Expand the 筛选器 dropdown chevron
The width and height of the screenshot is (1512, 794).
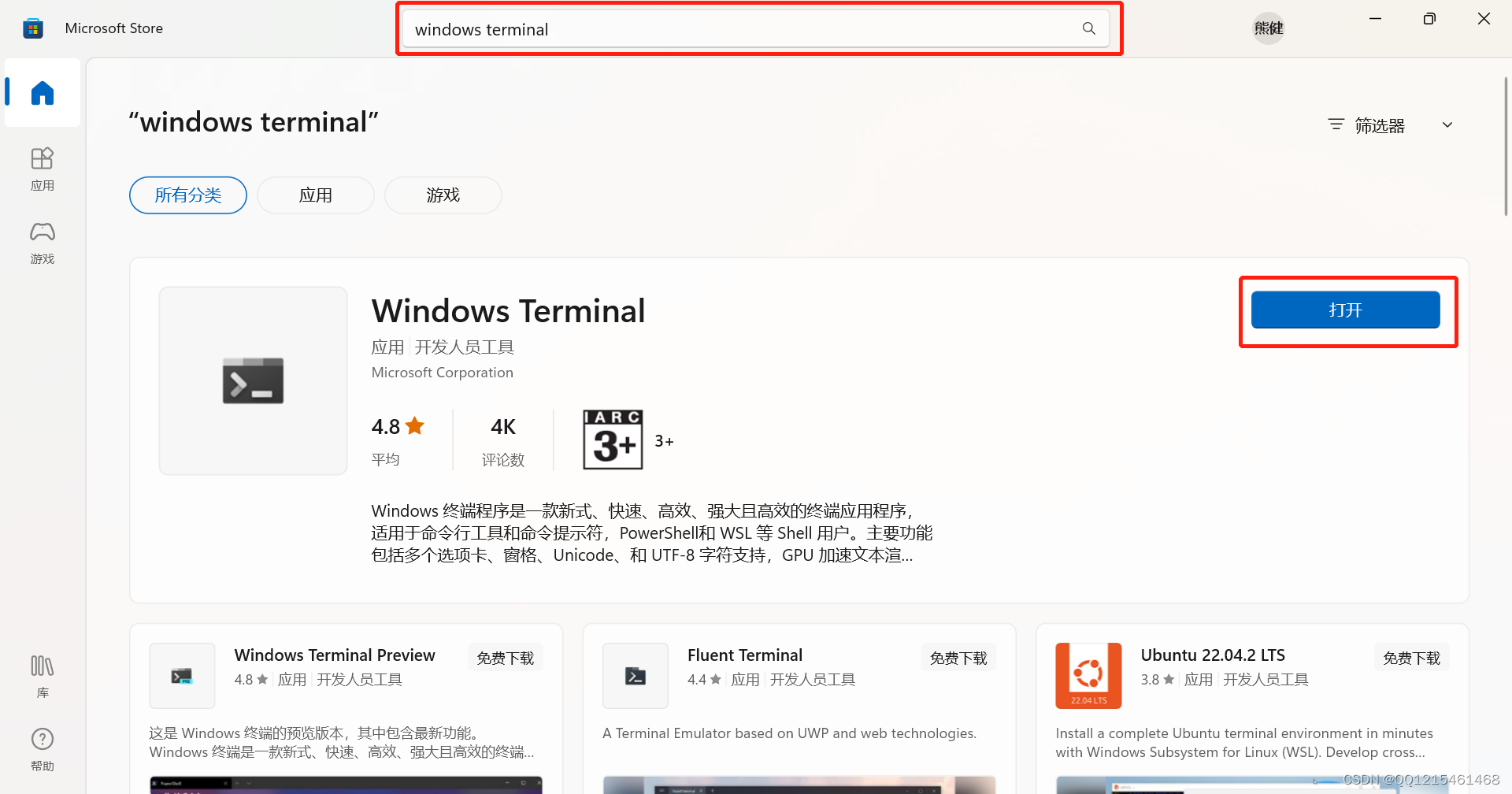(x=1447, y=124)
